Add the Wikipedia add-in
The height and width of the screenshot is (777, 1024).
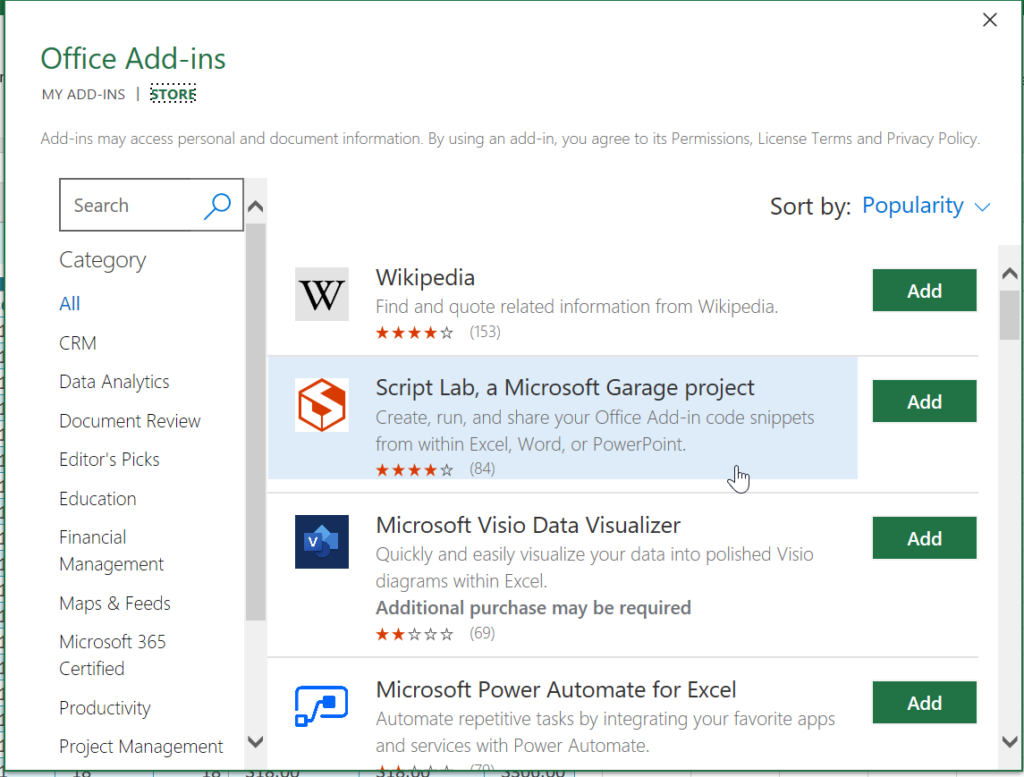click(924, 290)
